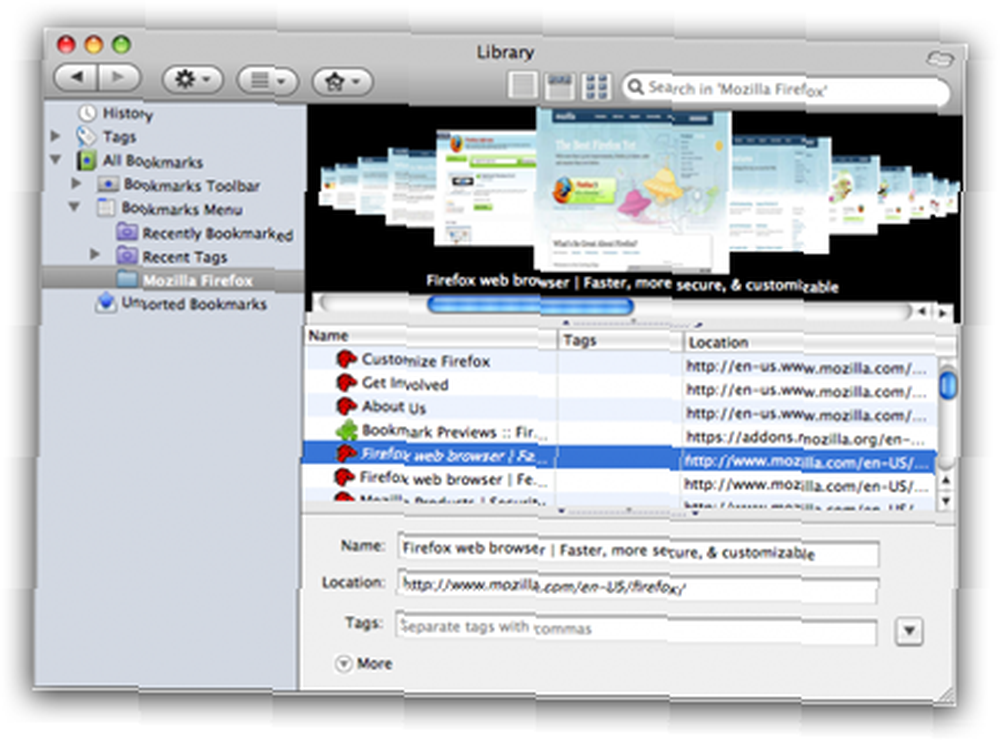Select the Bookmarks Toolbar folder

pyautogui.click(x=191, y=185)
